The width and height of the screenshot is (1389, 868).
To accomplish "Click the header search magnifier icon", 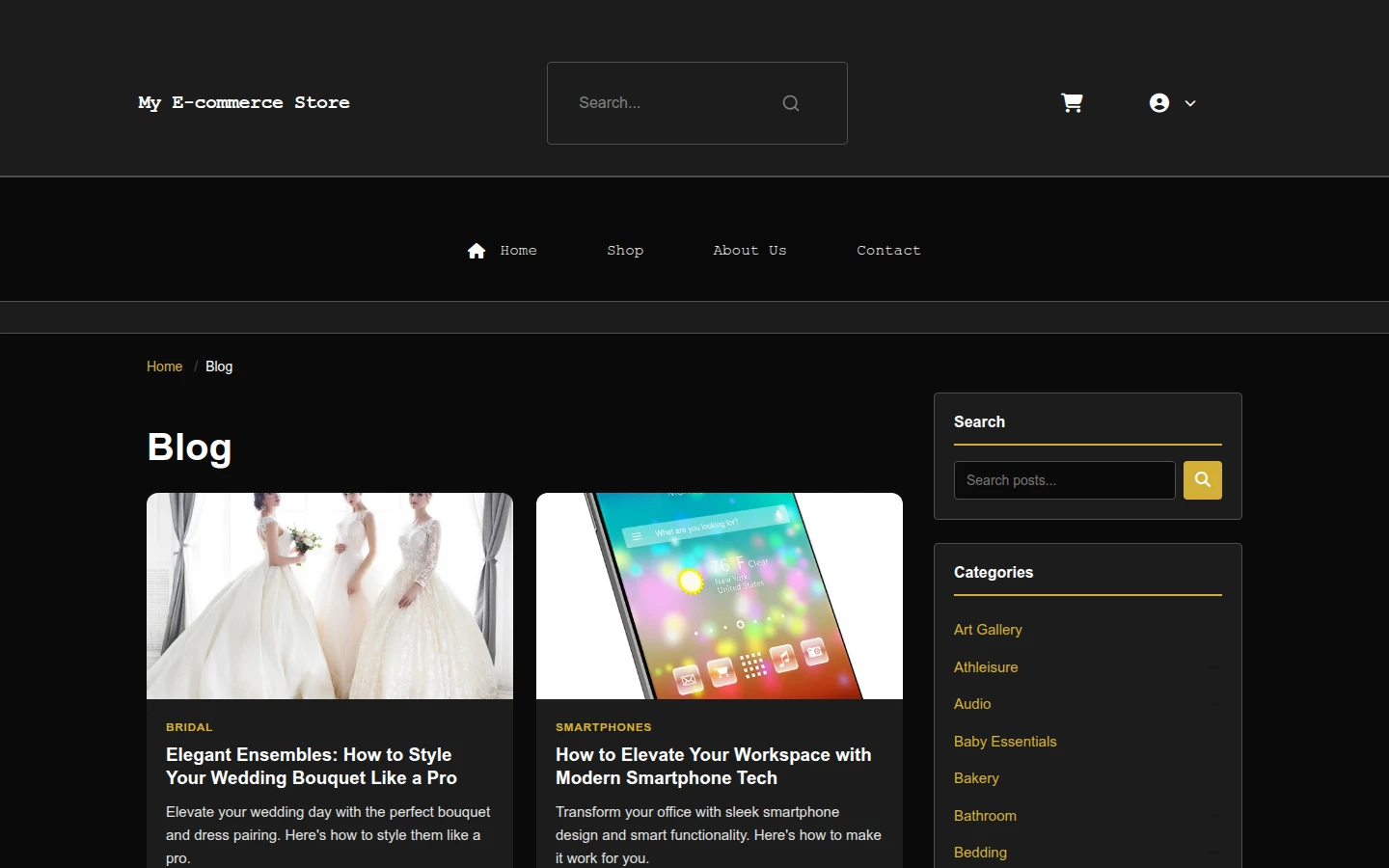I will point(791,103).
